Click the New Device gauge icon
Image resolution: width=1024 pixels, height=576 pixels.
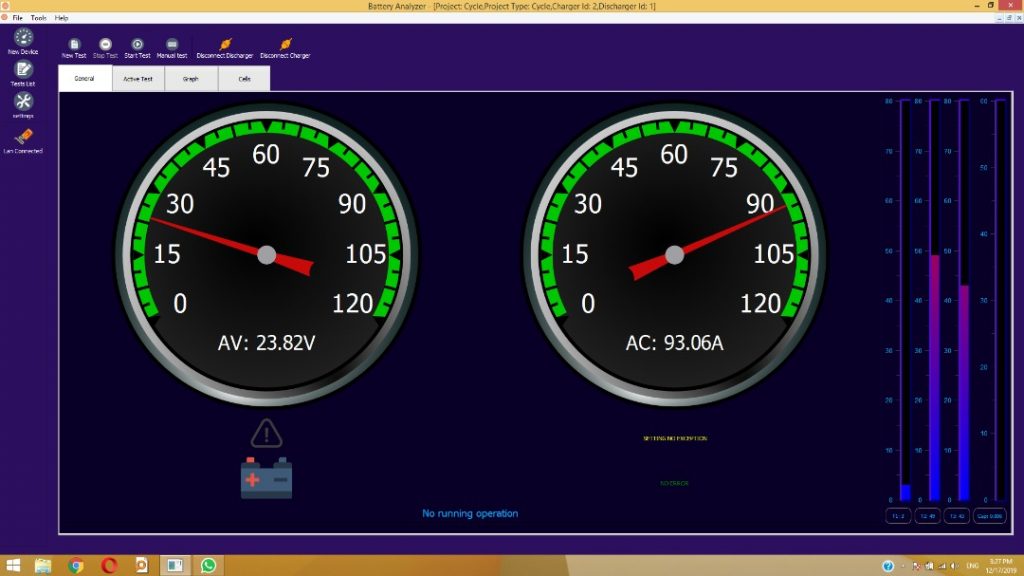tap(23, 37)
